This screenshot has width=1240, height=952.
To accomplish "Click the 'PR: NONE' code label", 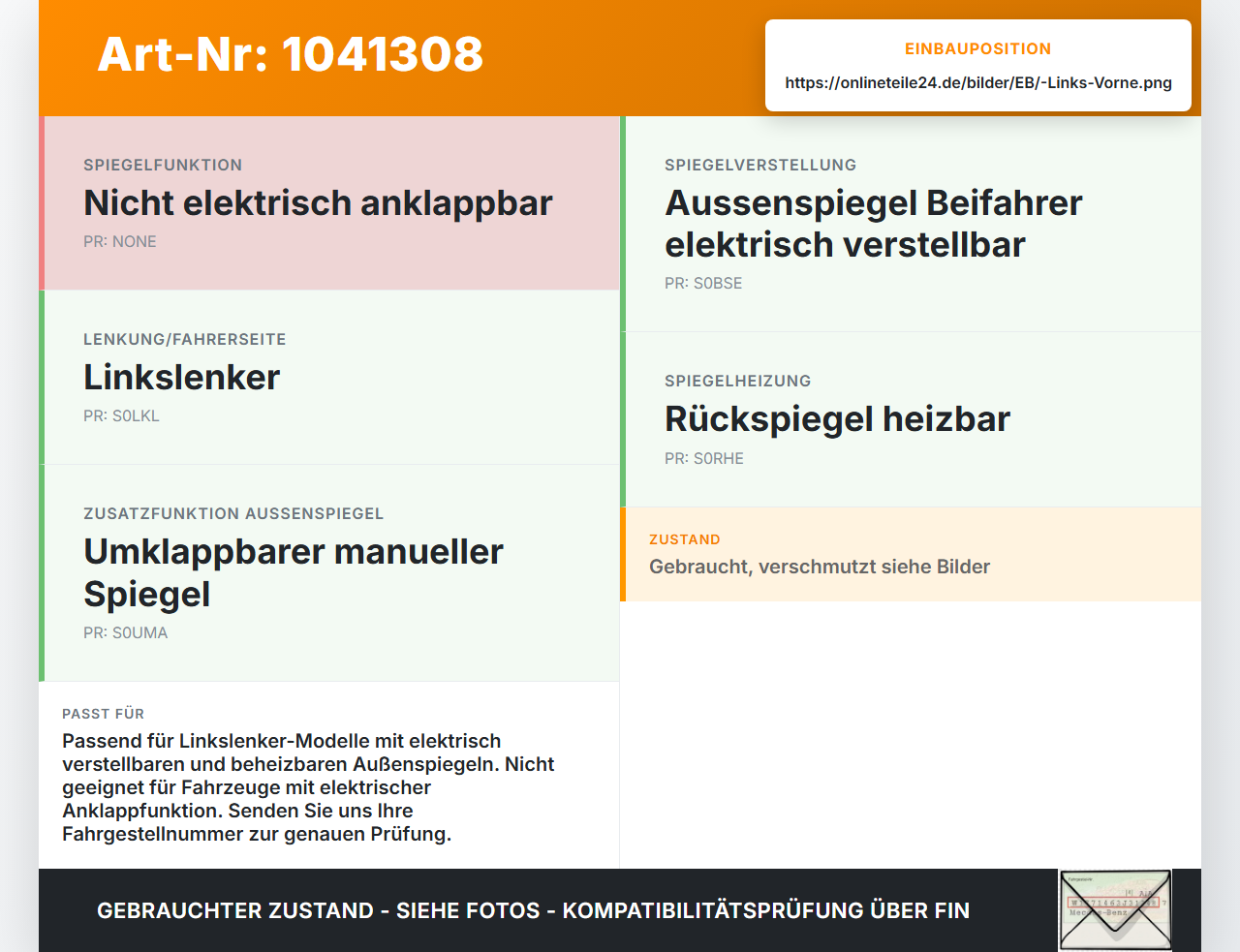I will (120, 241).
